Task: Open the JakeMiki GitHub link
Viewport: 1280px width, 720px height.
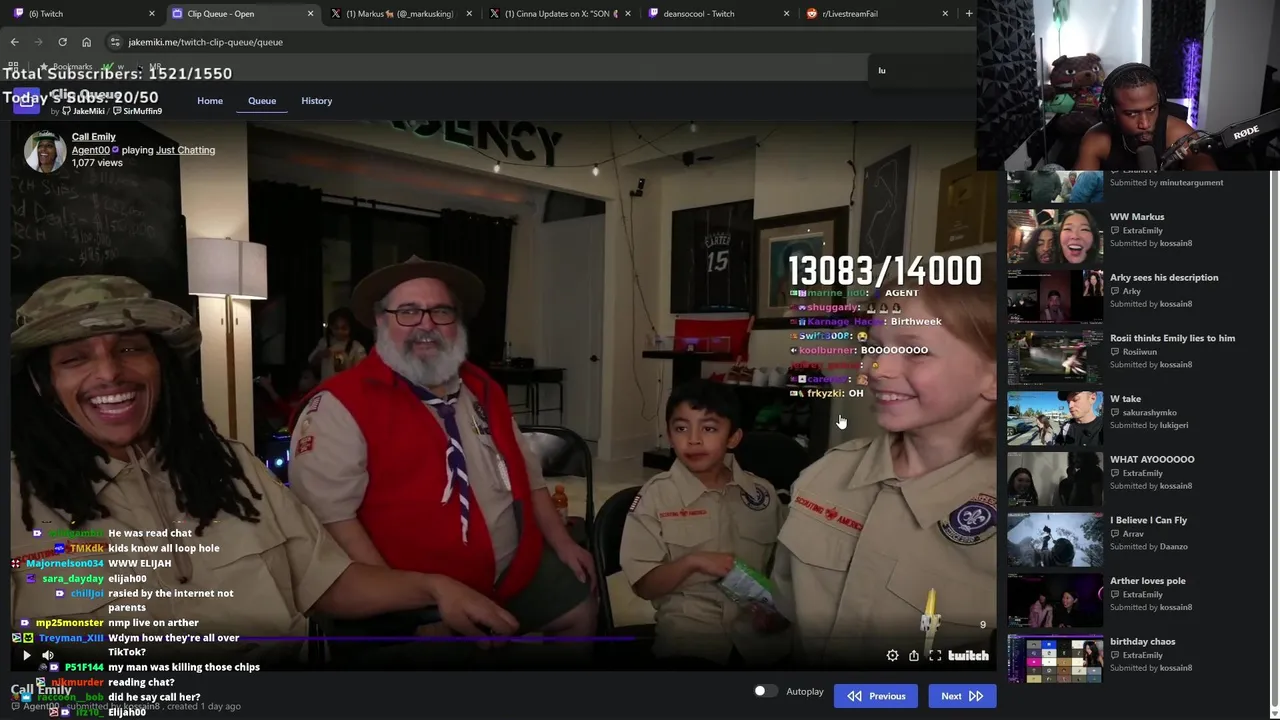Action: click(x=83, y=111)
